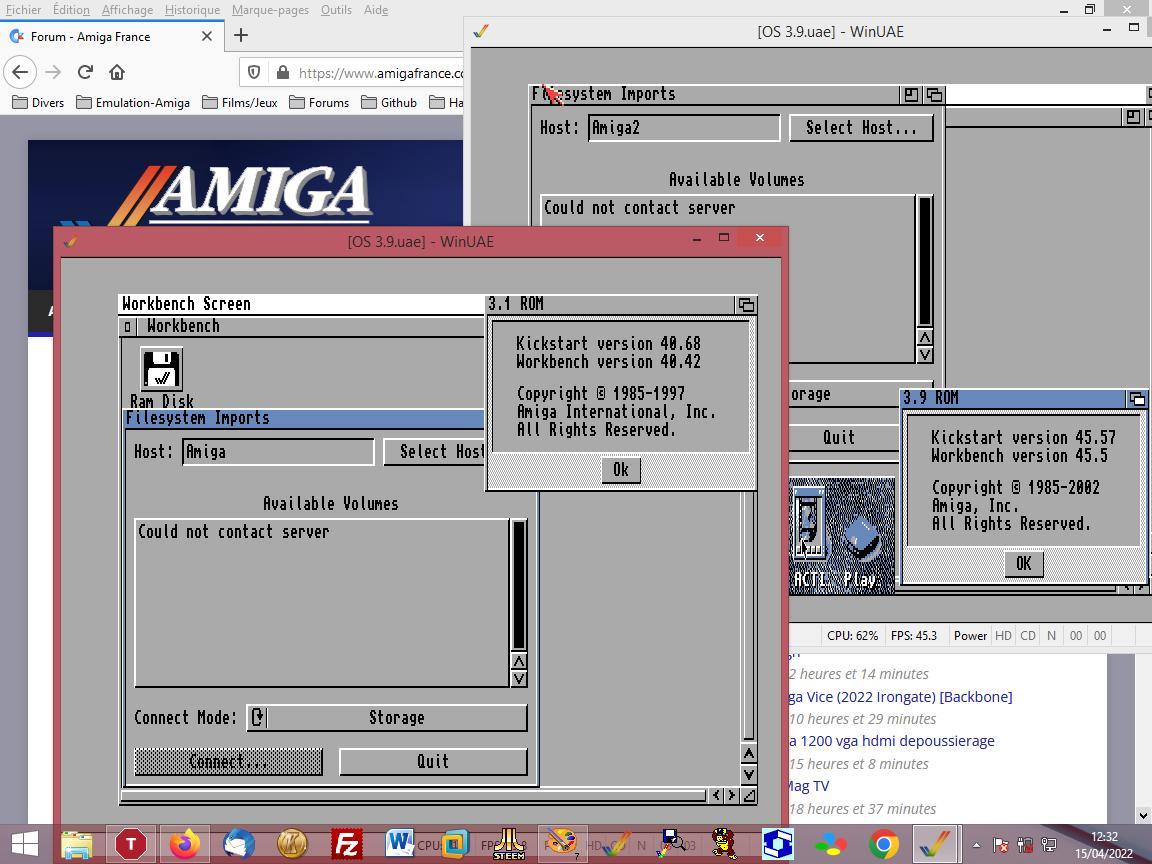
Task: Click the depth gadget on 3.9 ROM window
Action: [x=1137, y=399]
